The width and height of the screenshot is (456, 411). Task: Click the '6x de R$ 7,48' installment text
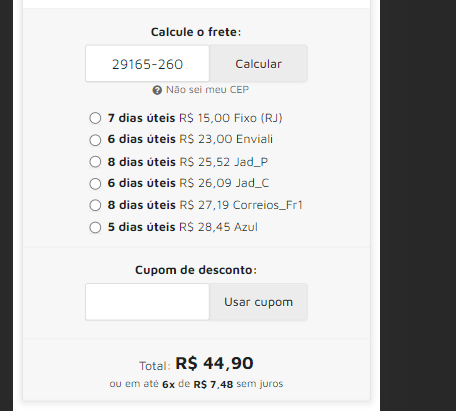click(197, 384)
